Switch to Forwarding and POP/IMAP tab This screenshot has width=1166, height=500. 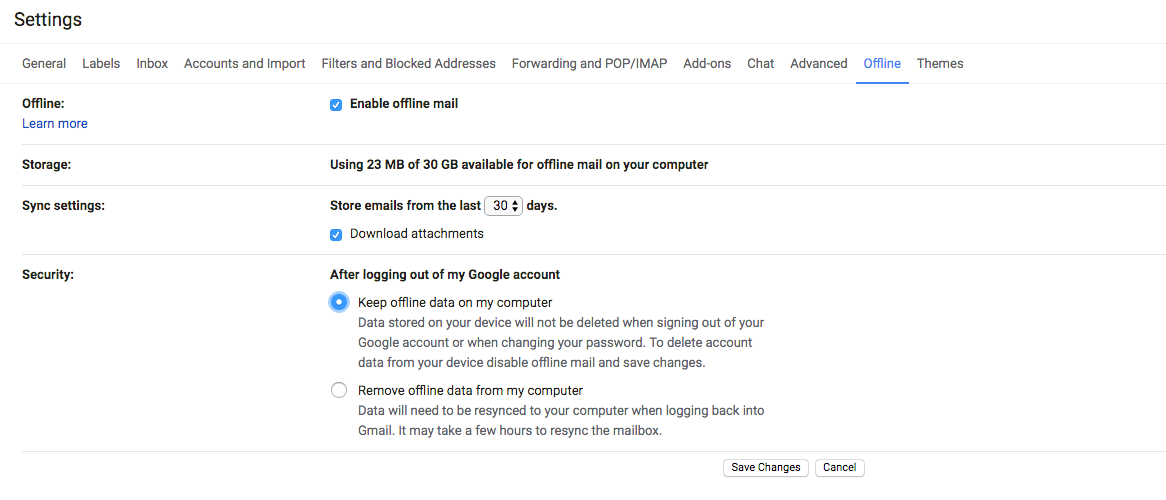(x=590, y=64)
